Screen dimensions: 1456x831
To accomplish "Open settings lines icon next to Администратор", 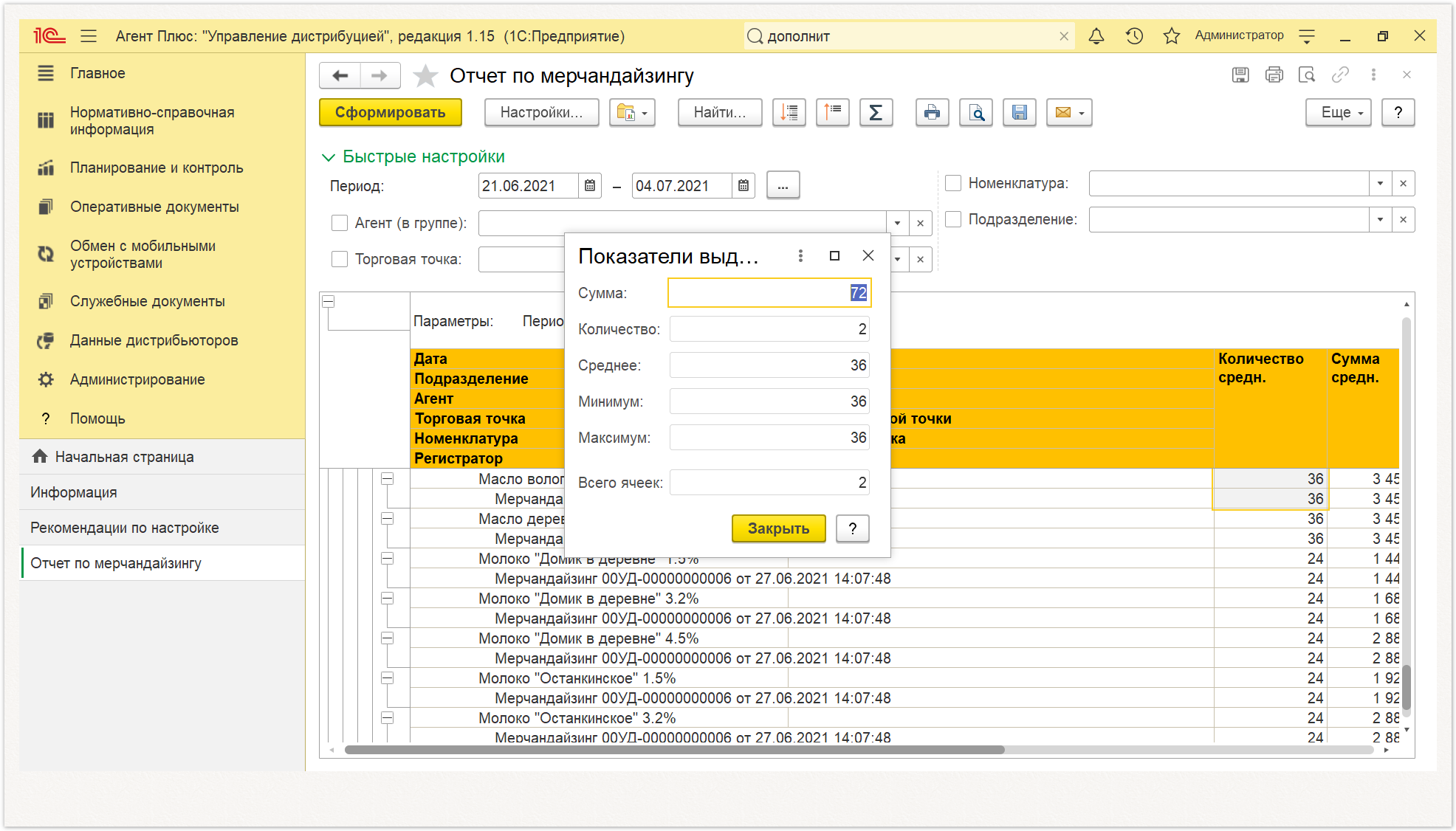I will point(1307,35).
